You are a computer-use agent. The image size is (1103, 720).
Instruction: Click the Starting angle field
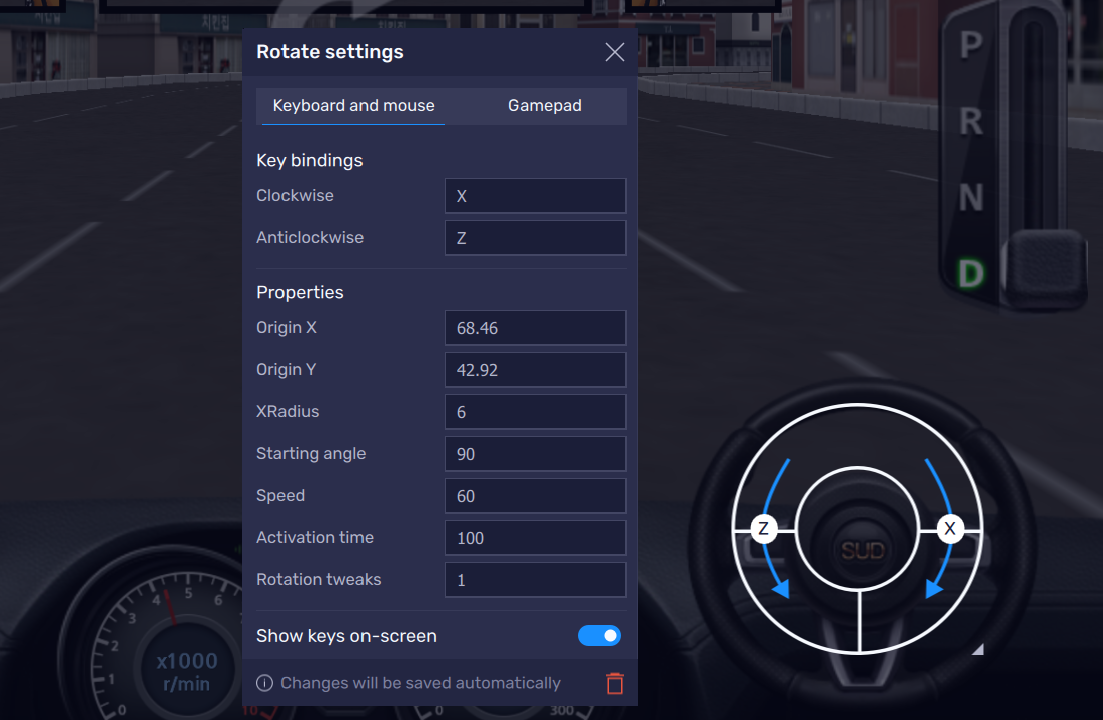click(535, 454)
